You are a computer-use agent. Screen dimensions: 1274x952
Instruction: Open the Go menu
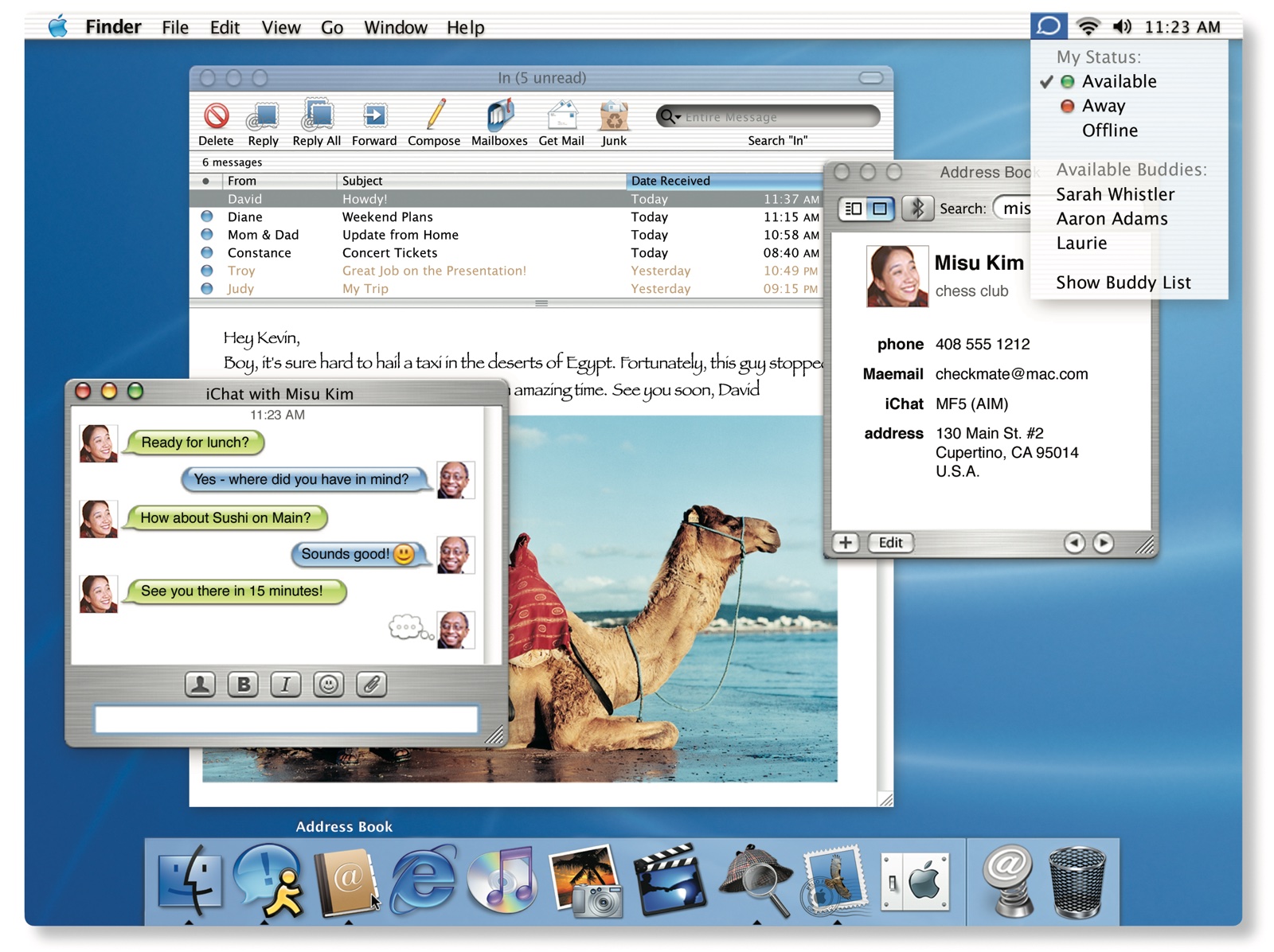coord(332,27)
